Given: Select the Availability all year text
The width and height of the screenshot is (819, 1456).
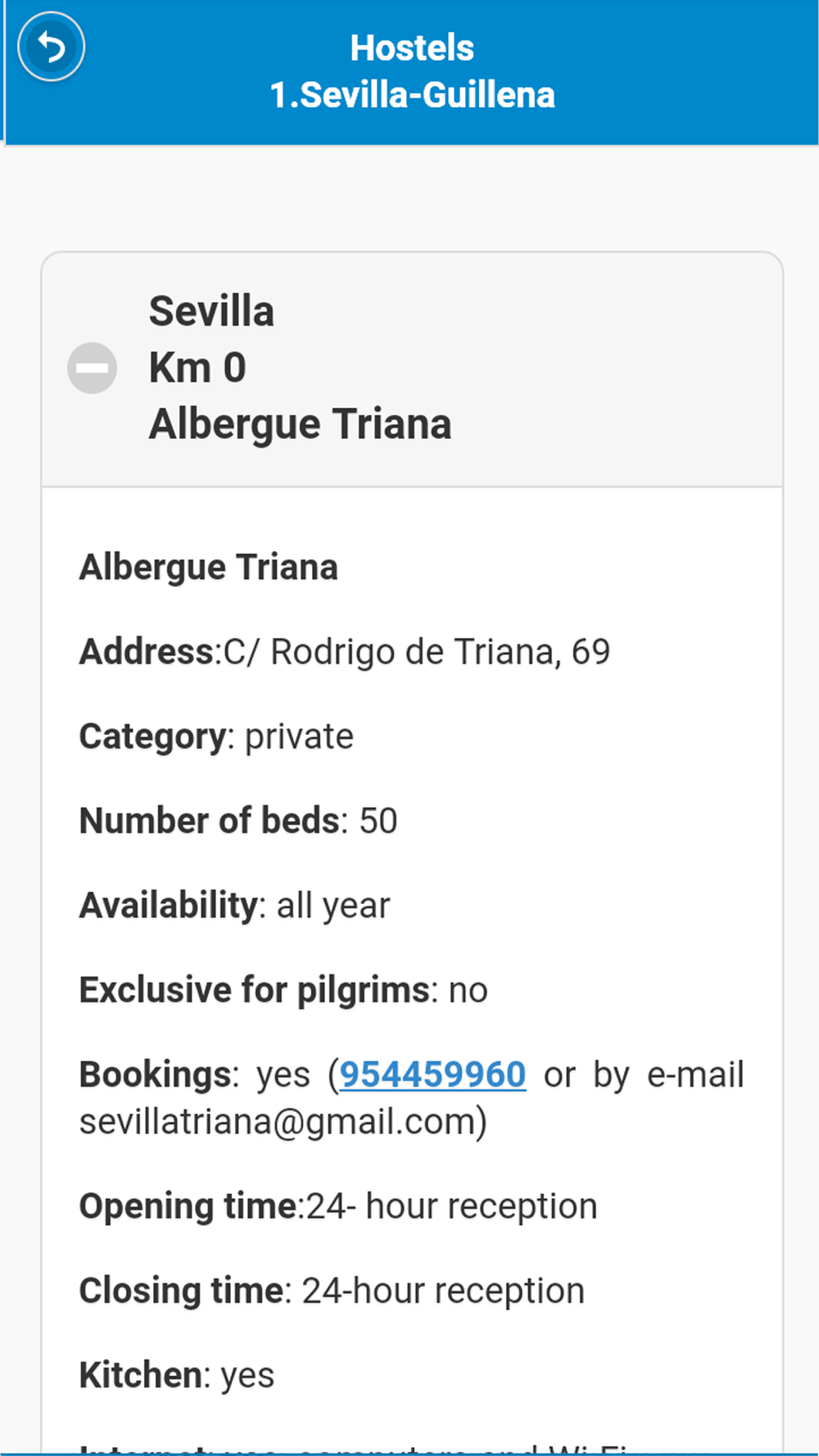Looking at the screenshot, I should (234, 906).
